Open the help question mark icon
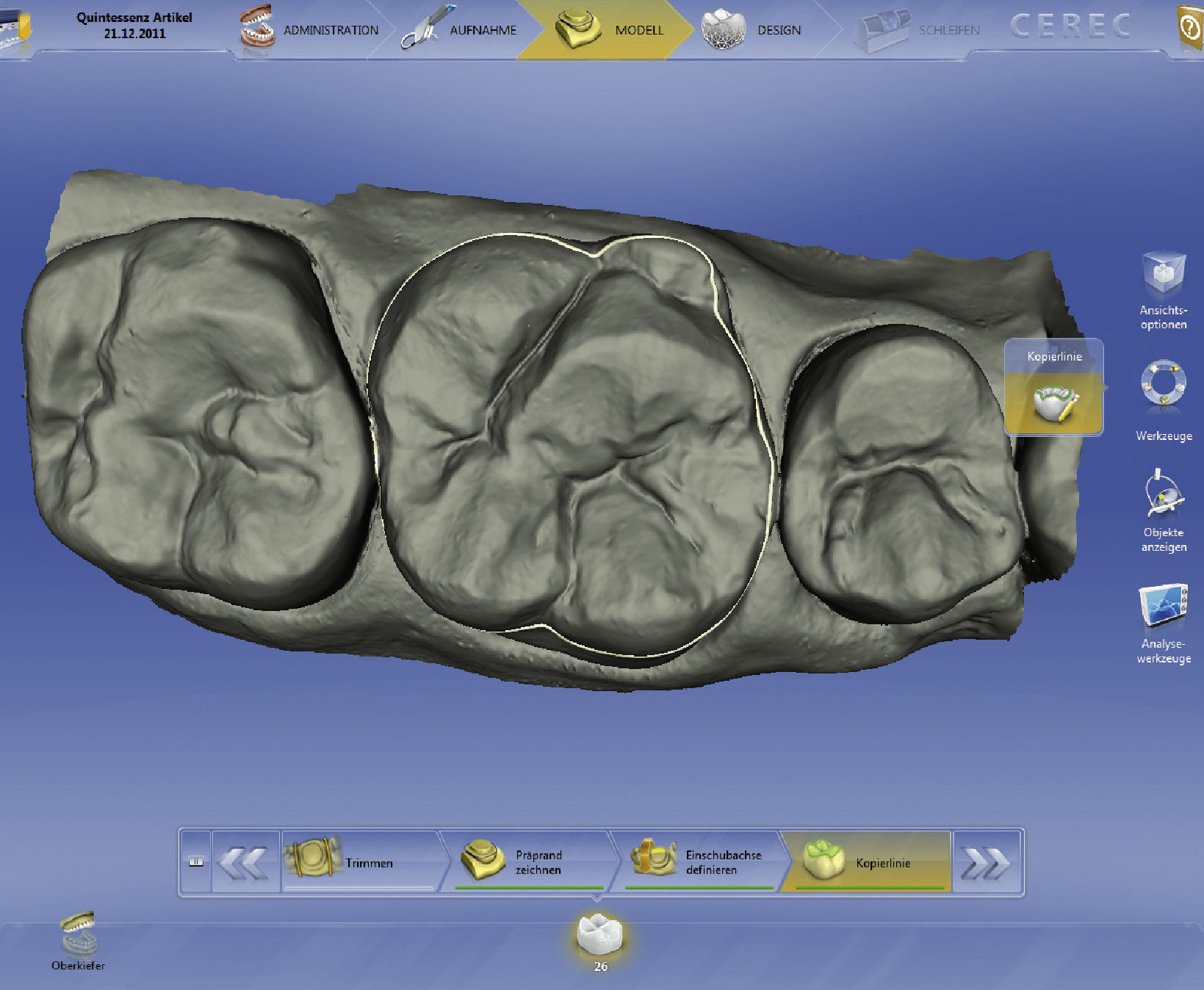 (x=1189, y=29)
